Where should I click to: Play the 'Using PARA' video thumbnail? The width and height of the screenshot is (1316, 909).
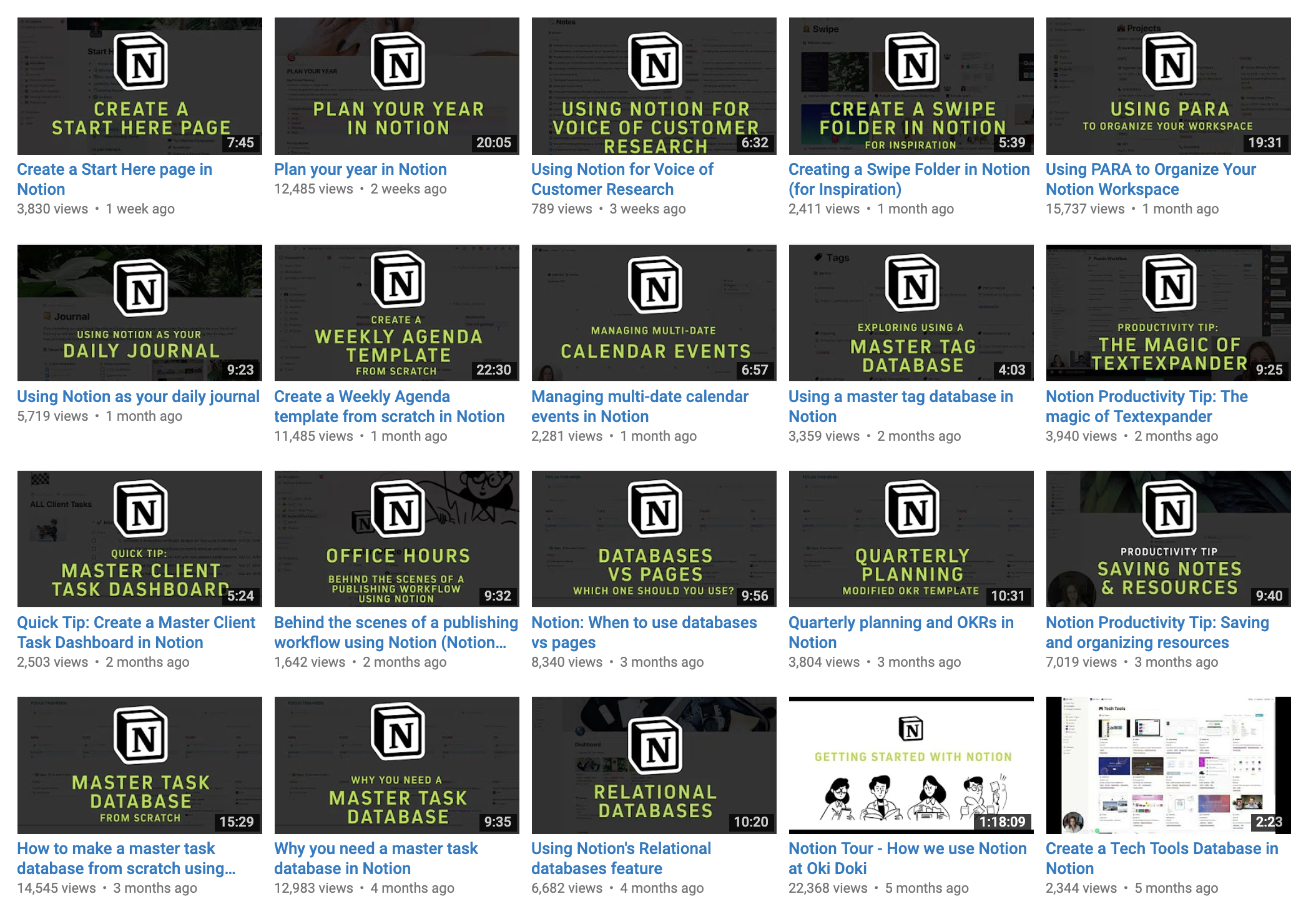point(1169,86)
